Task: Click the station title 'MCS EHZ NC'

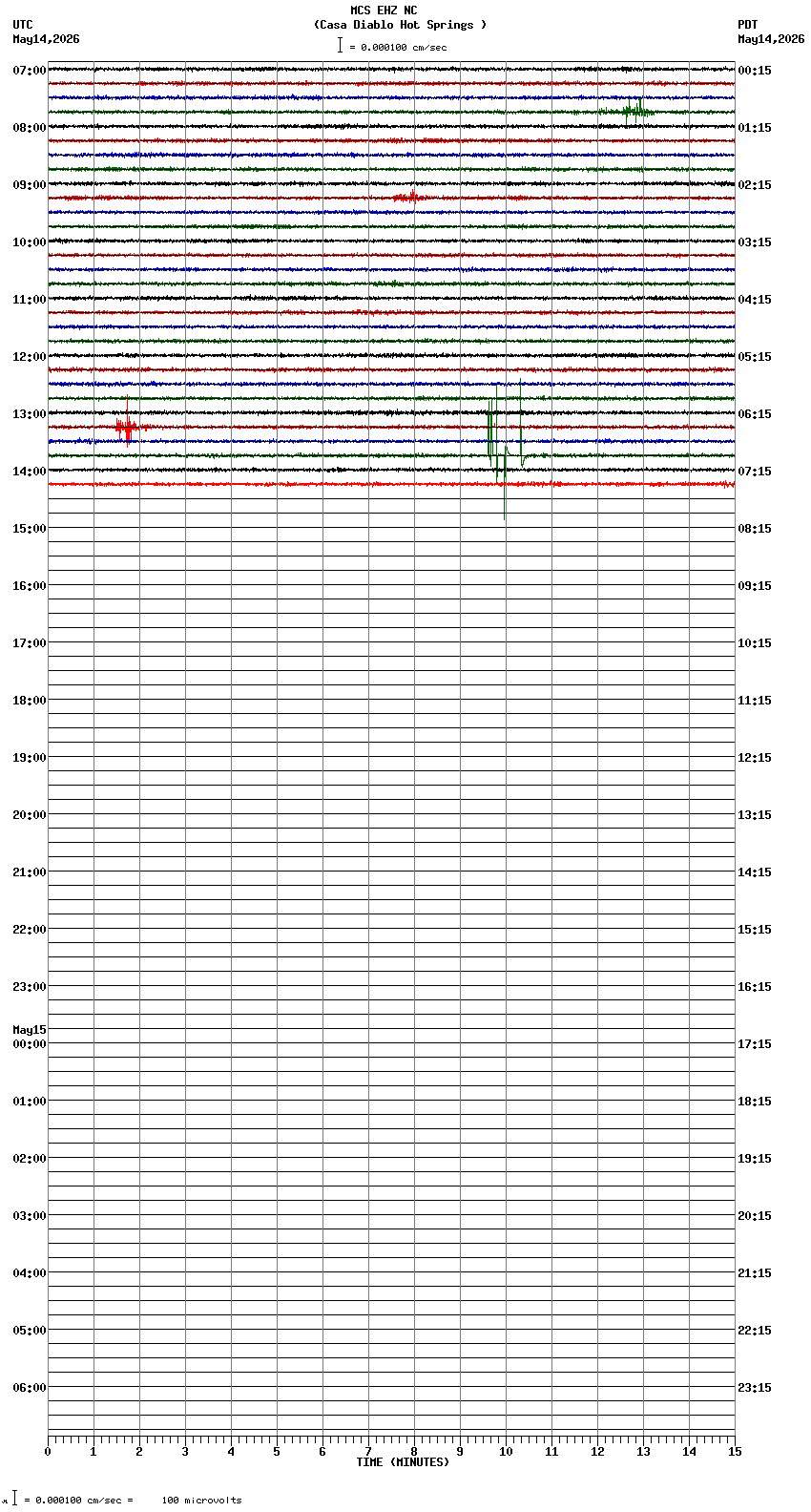Action: click(x=384, y=10)
